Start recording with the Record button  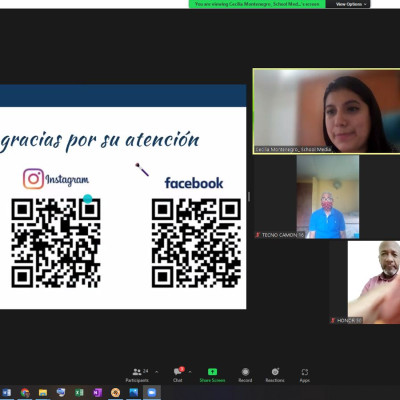pos(245,375)
